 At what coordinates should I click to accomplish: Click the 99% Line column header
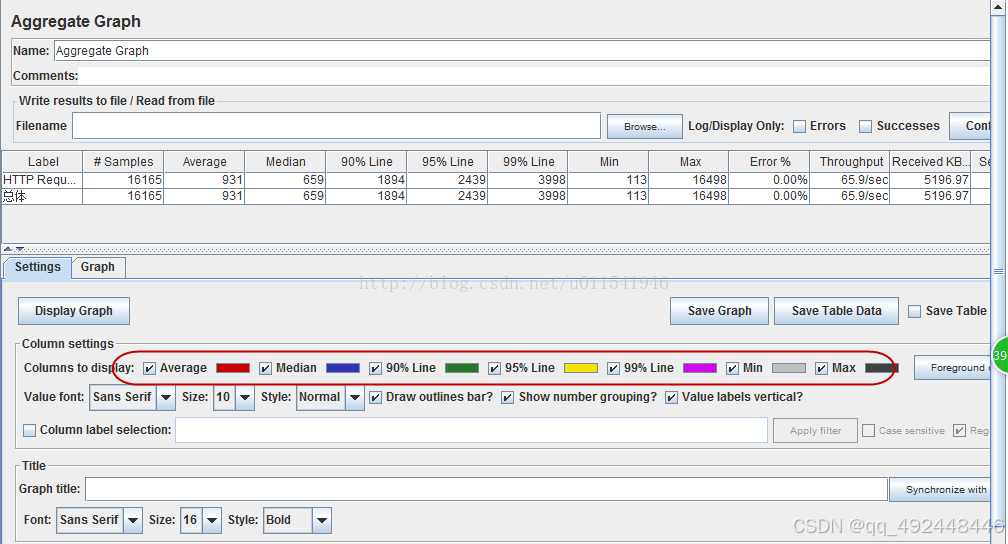point(528,162)
